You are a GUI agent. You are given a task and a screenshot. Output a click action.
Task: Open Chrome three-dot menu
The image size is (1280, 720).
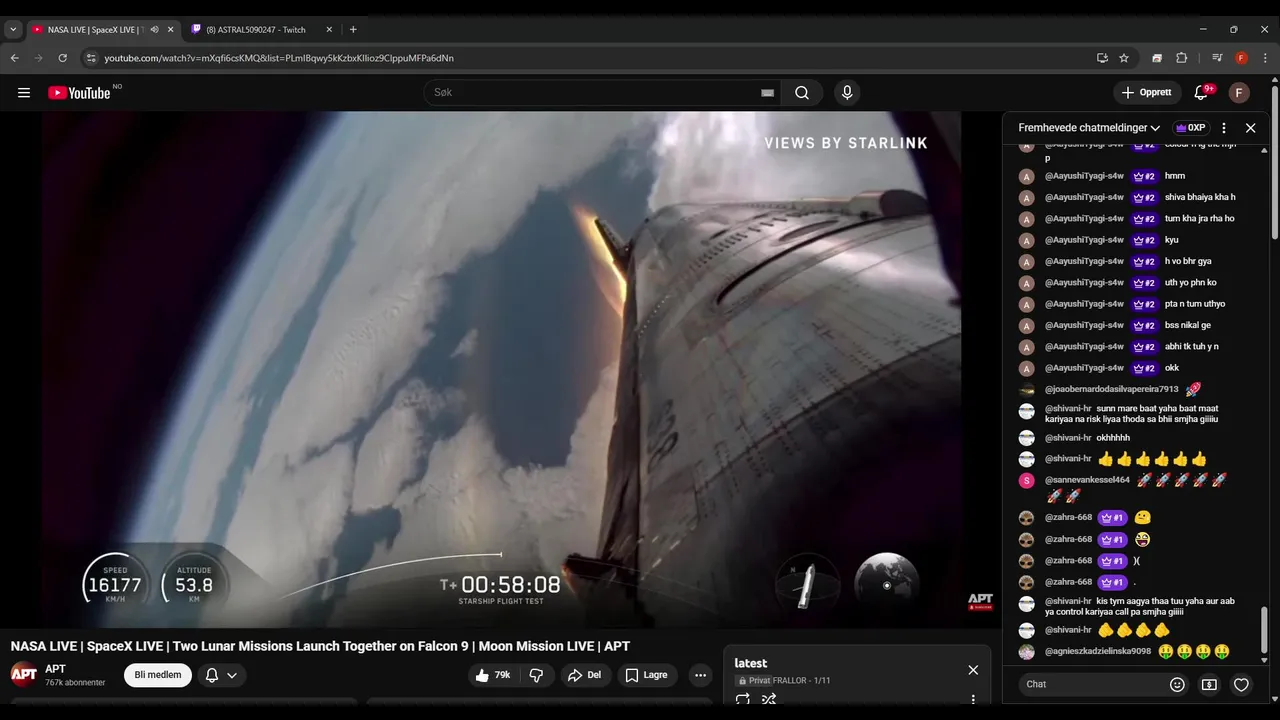coord(1265,58)
